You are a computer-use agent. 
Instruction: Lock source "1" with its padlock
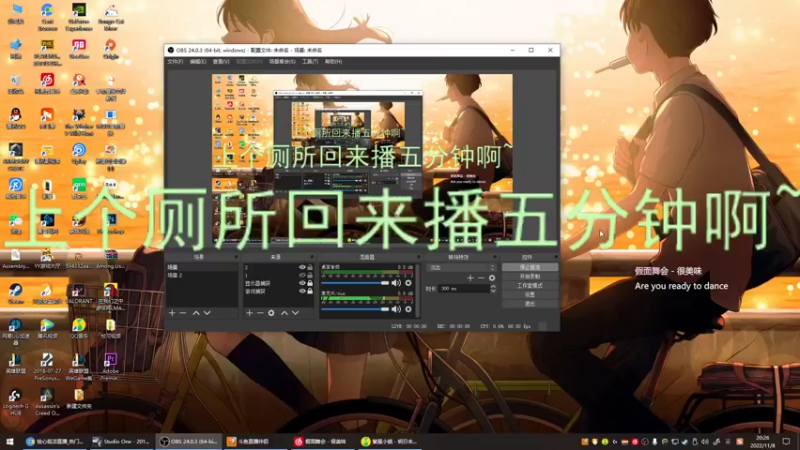(x=310, y=275)
